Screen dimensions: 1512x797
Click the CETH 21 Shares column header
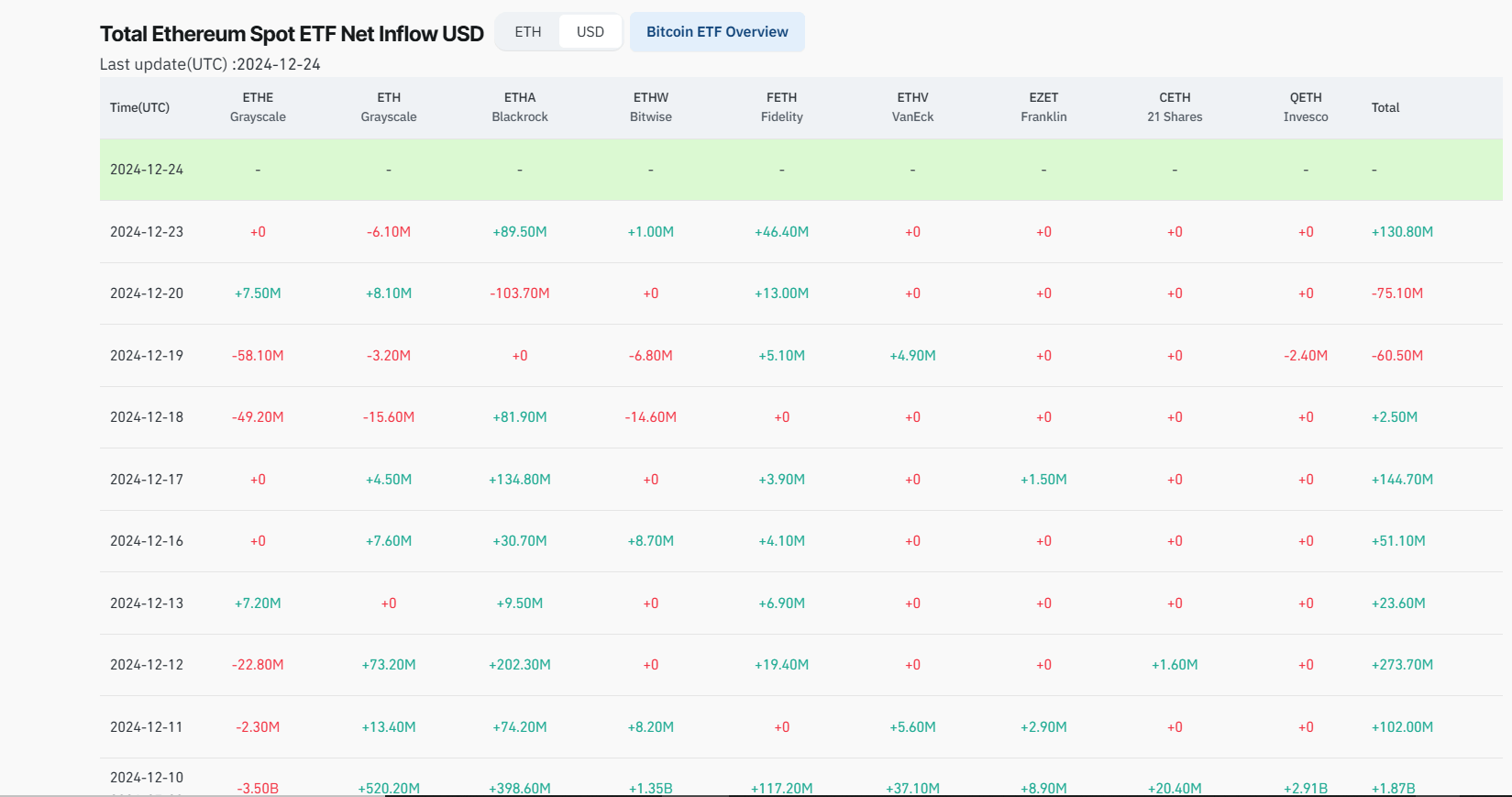1175,107
